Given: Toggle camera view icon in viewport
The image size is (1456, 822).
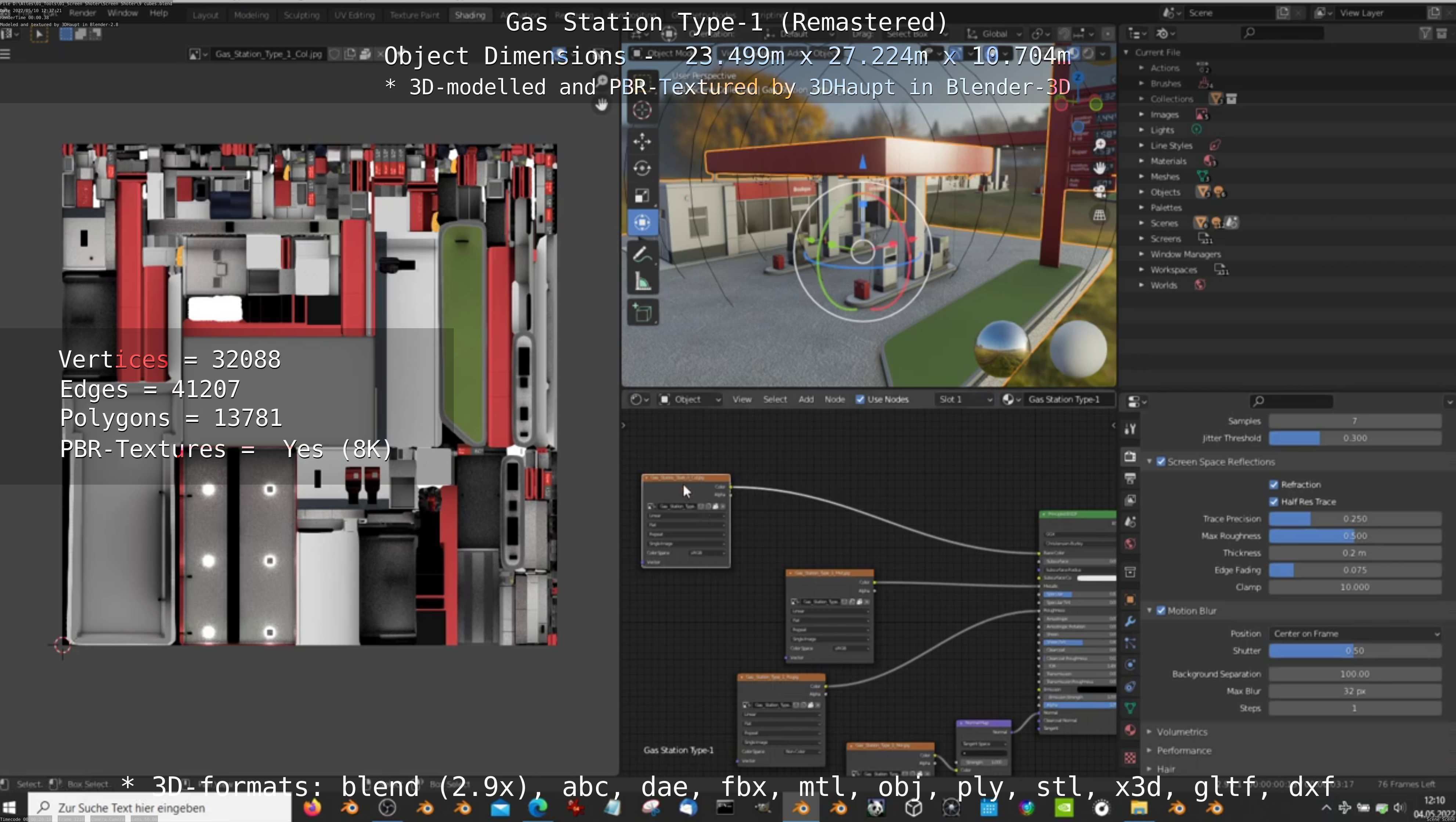Looking at the screenshot, I should (x=1099, y=191).
